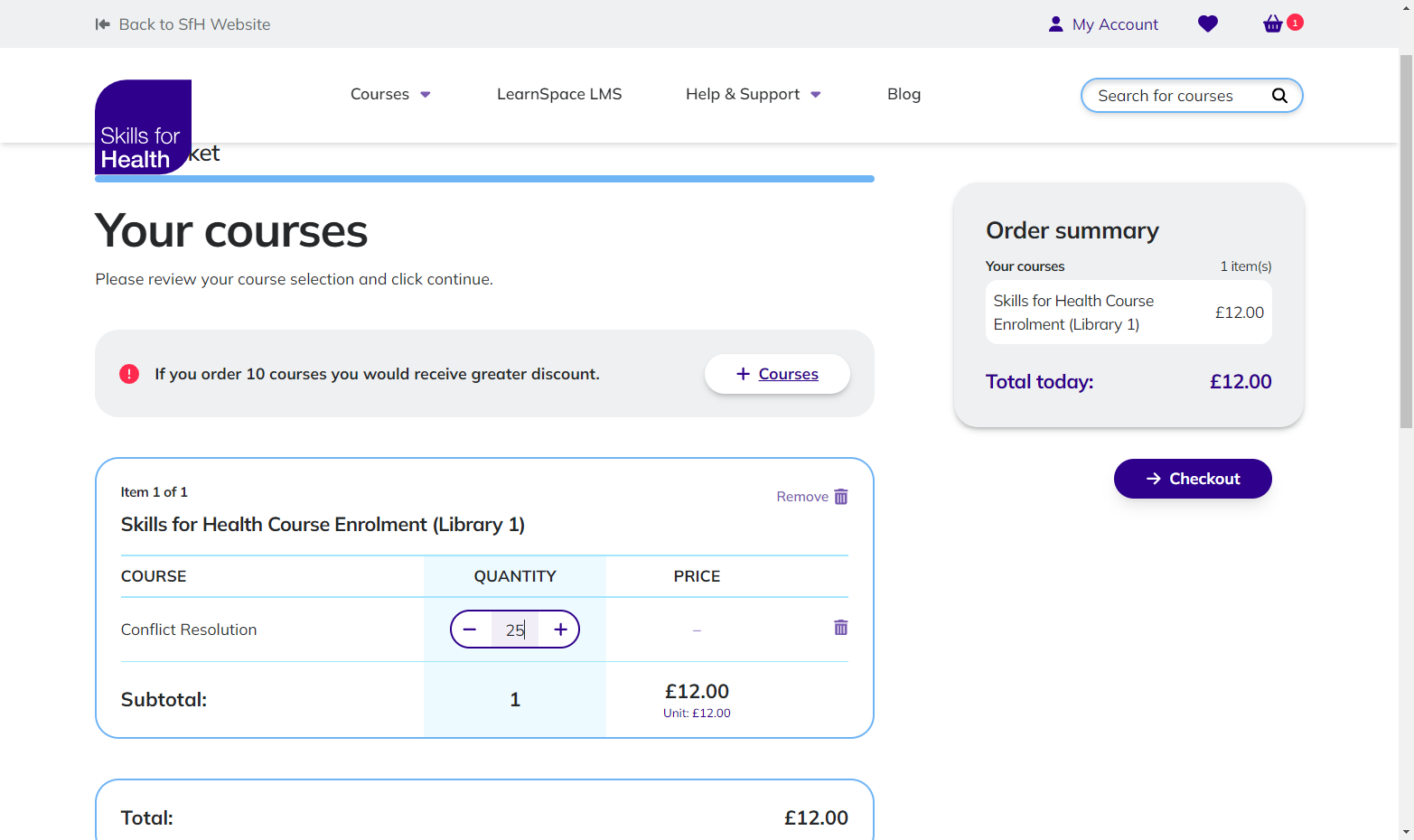Viewport: 1414px width, 840px height.
Task: Click the plus icon in Courses button
Action: [x=743, y=374]
